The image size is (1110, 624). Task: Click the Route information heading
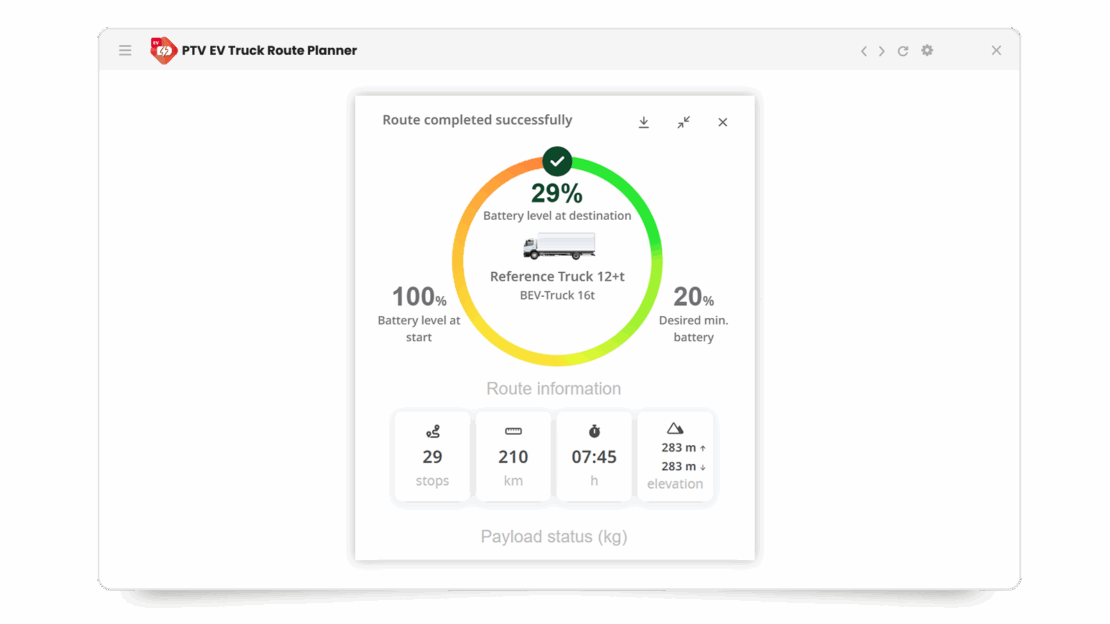(x=554, y=389)
